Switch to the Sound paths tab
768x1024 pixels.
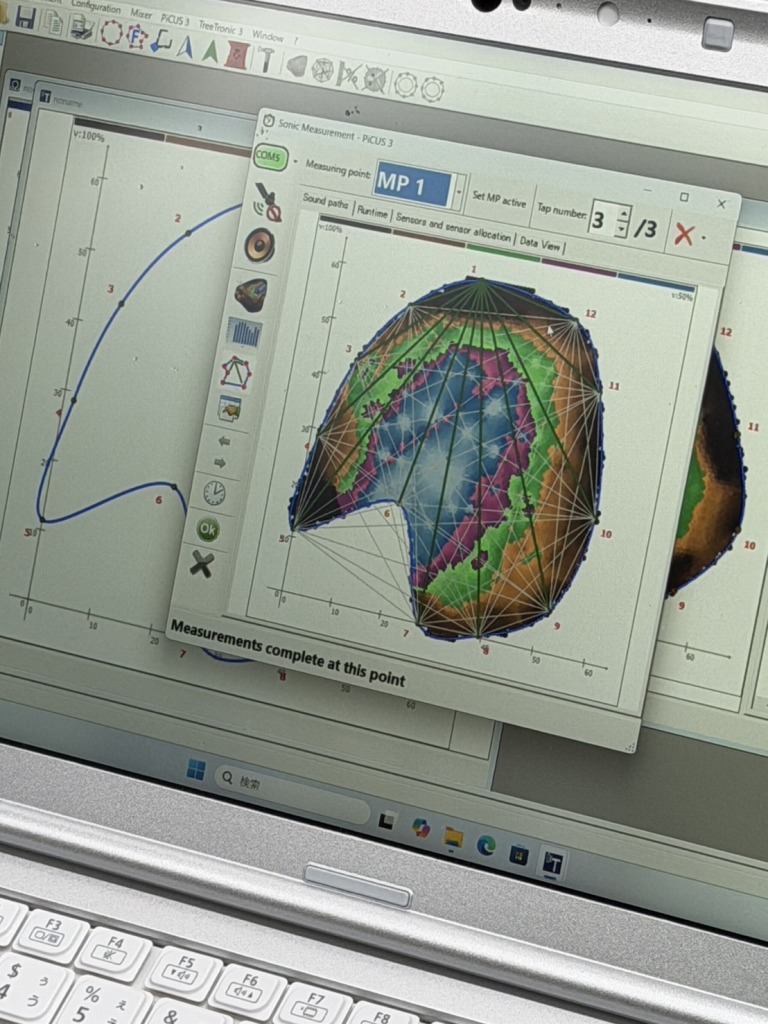[325, 202]
